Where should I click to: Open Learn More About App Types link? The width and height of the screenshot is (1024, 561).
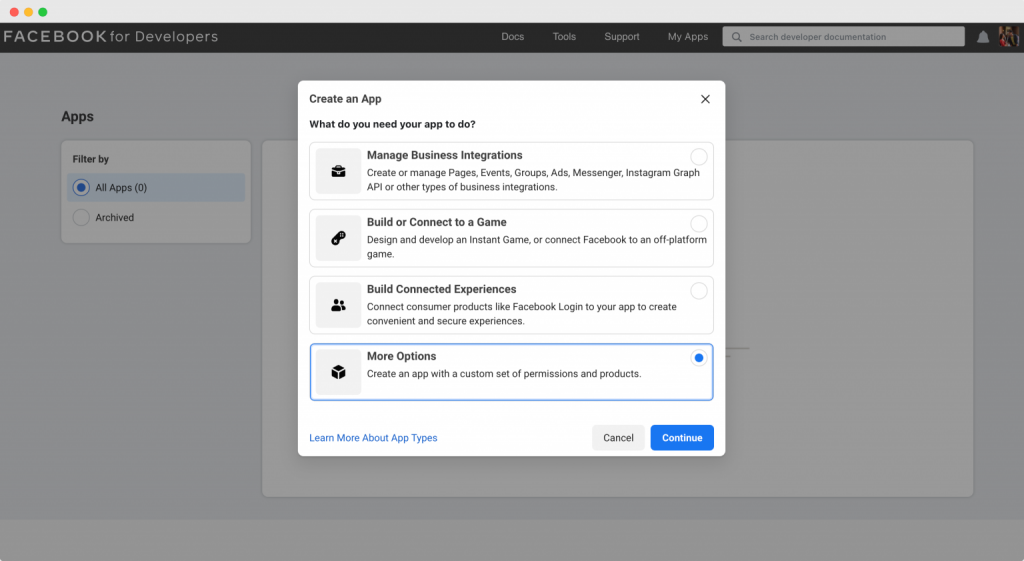[373, 438]
